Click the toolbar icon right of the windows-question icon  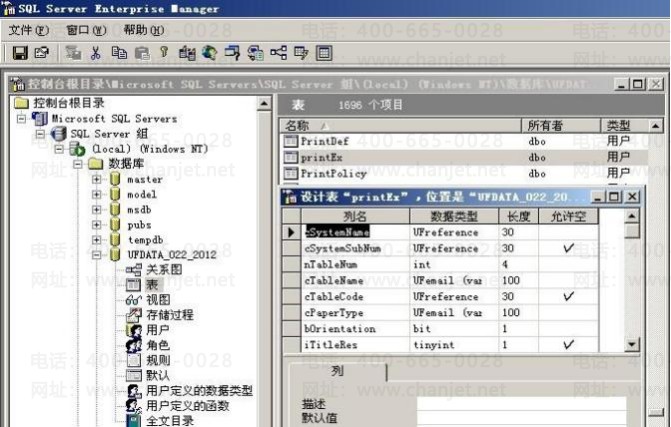(x=255, y=53)
